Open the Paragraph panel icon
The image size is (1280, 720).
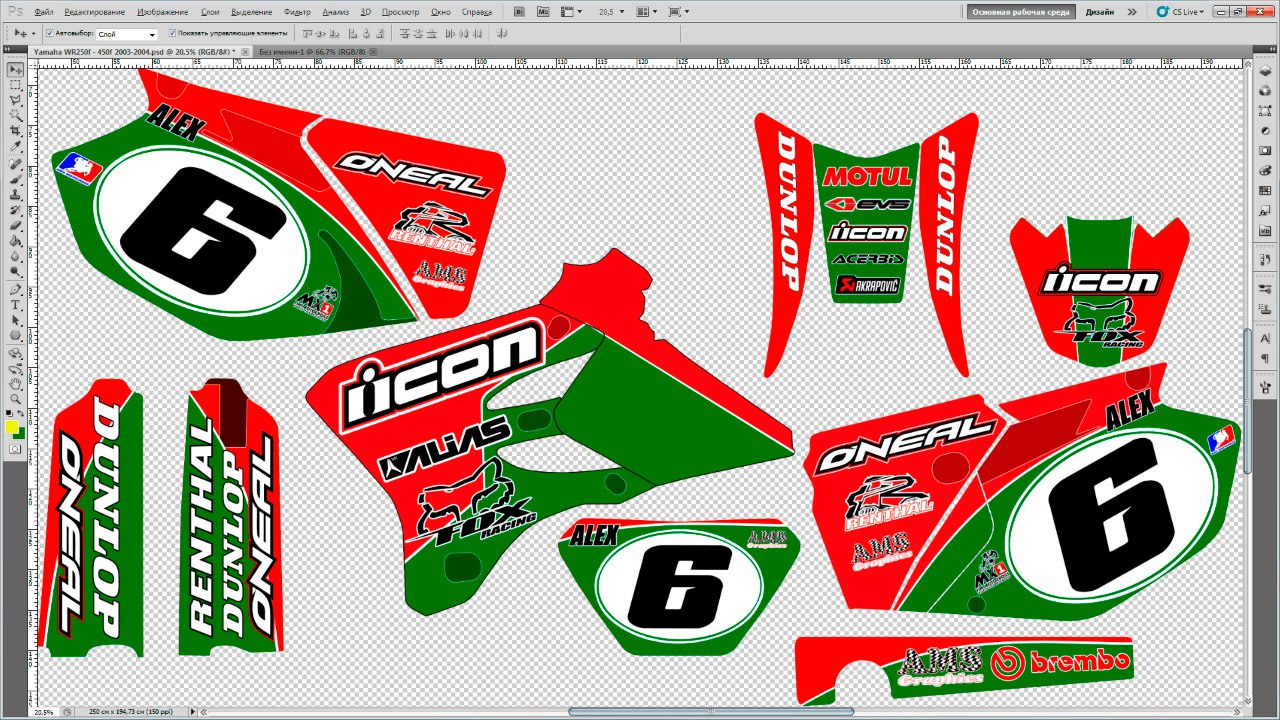coord(1265,359)
